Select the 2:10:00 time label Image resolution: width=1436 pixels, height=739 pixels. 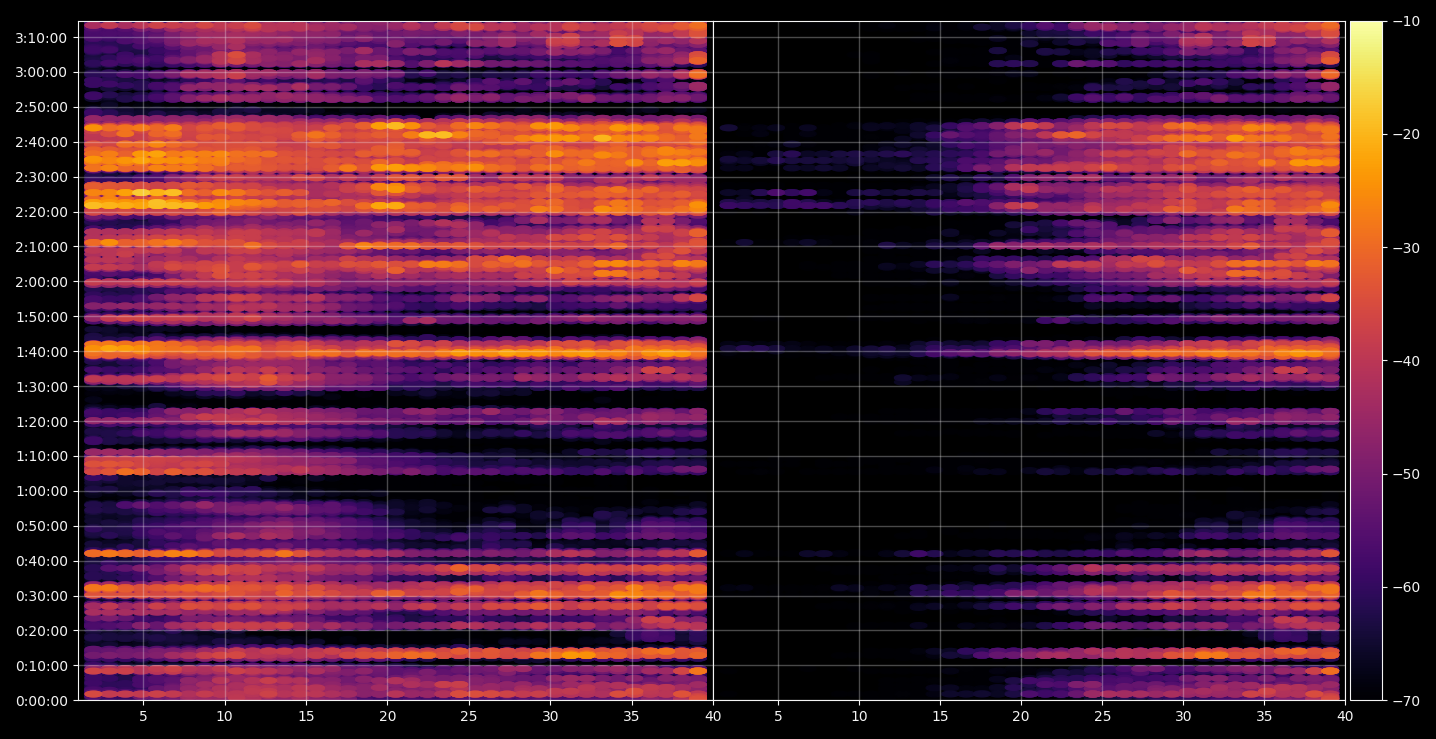point(41,247)
